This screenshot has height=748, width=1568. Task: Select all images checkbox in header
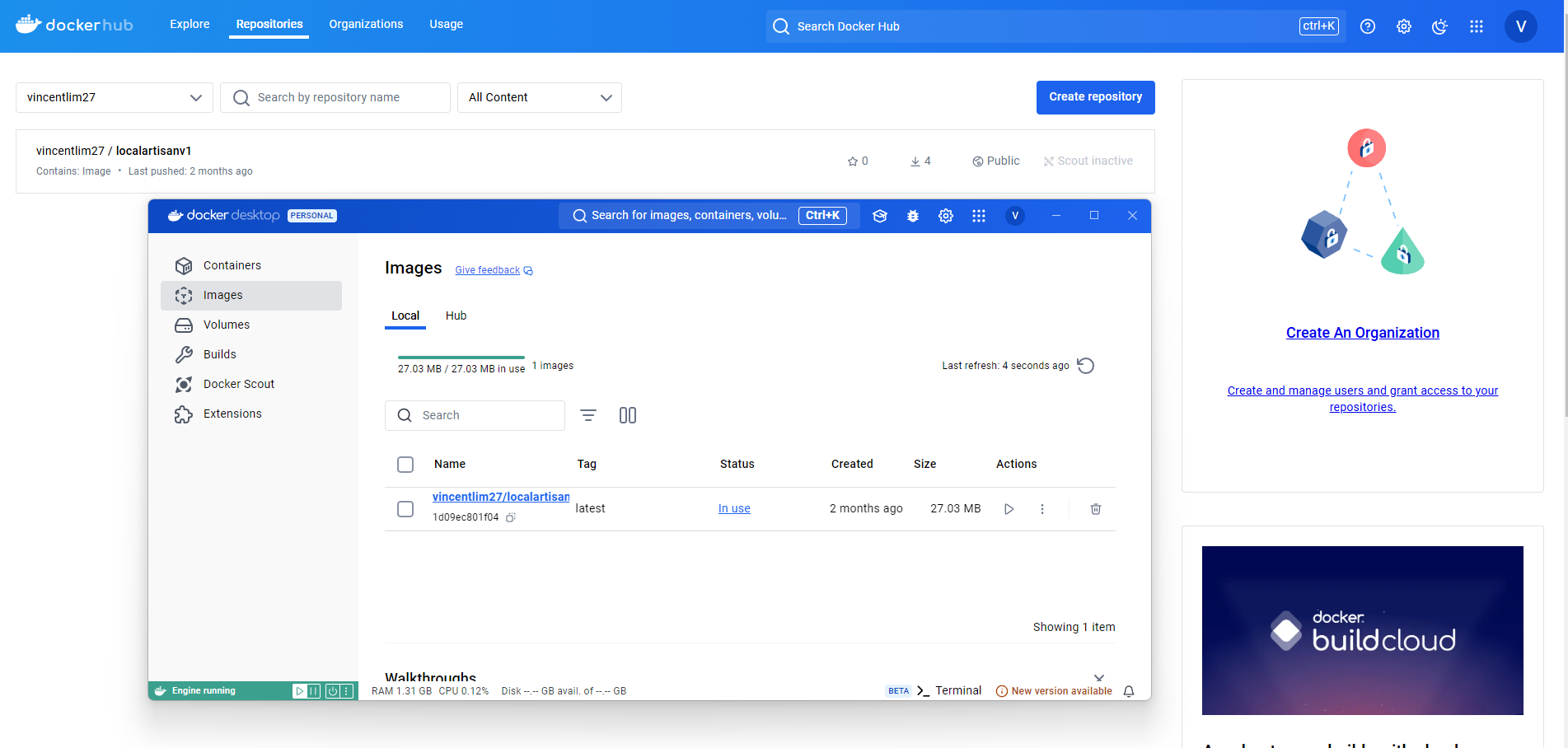coord(405,465)
